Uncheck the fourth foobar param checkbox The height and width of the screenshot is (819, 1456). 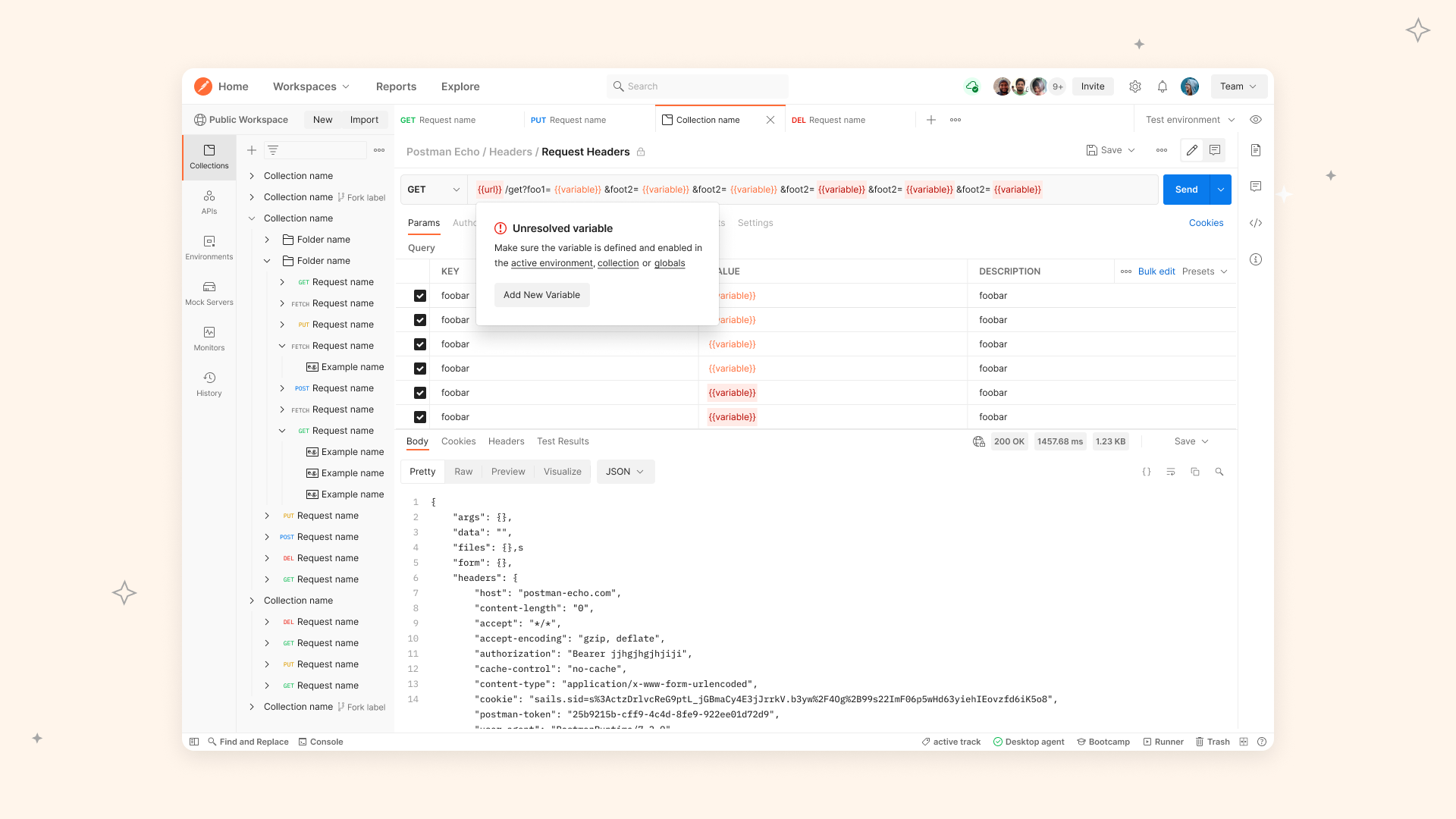420,369
